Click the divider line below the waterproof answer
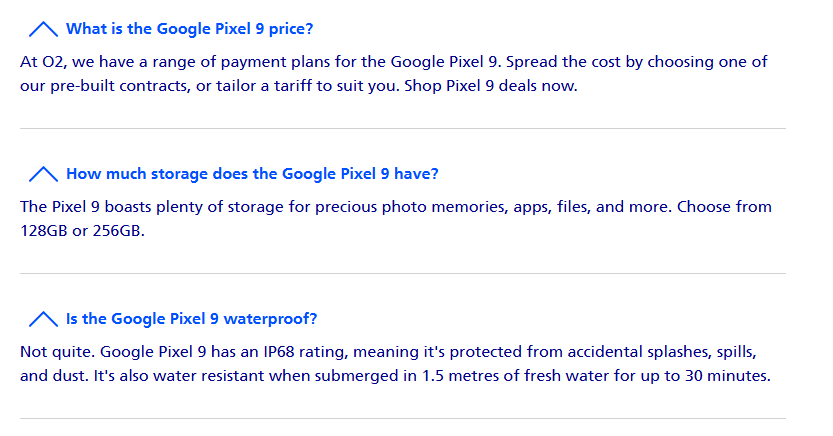 [x=403, y=418]
